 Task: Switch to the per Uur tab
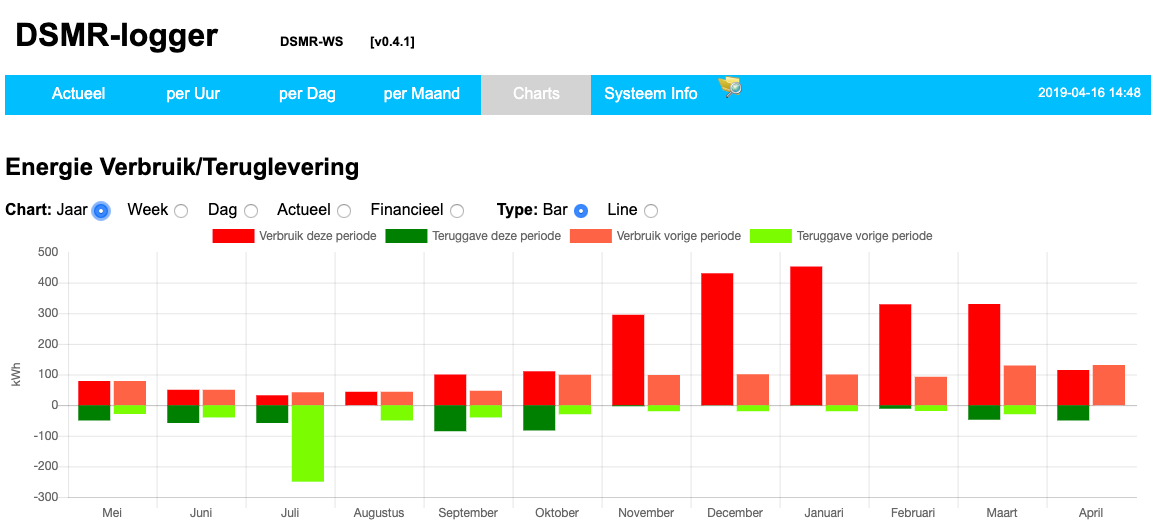[x=193, y=94]
